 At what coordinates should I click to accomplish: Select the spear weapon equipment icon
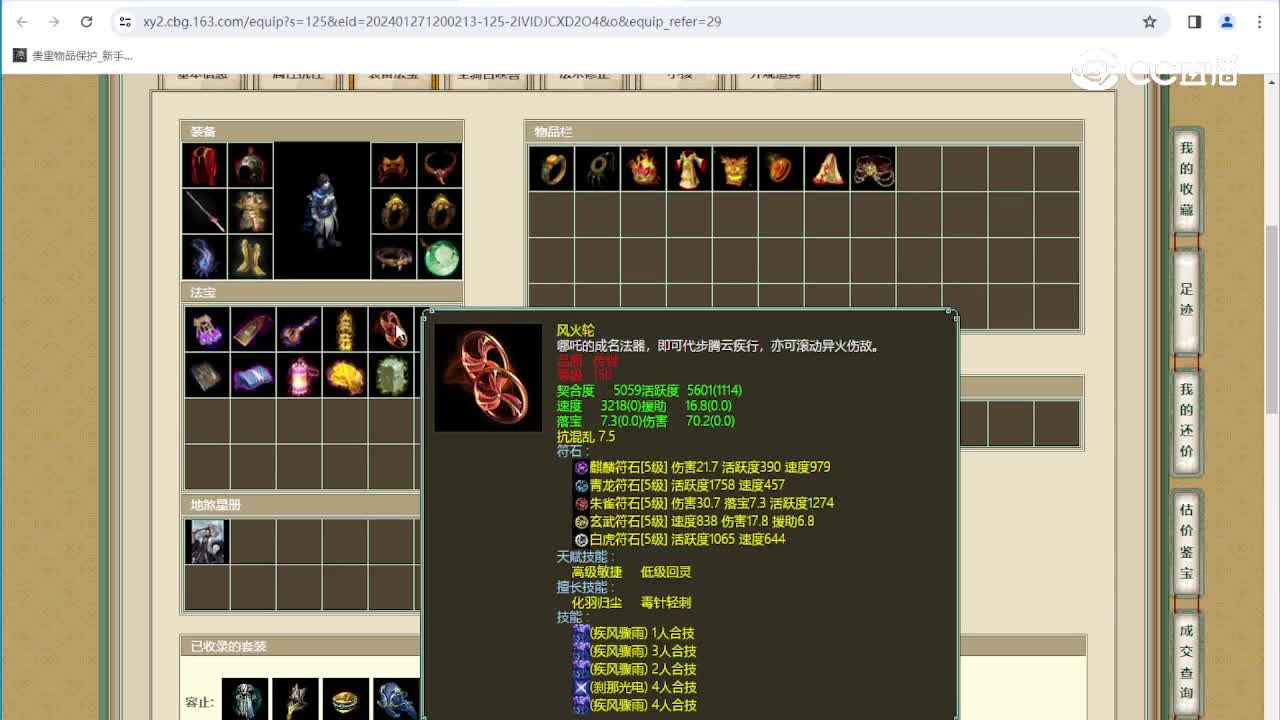(204, 211)
